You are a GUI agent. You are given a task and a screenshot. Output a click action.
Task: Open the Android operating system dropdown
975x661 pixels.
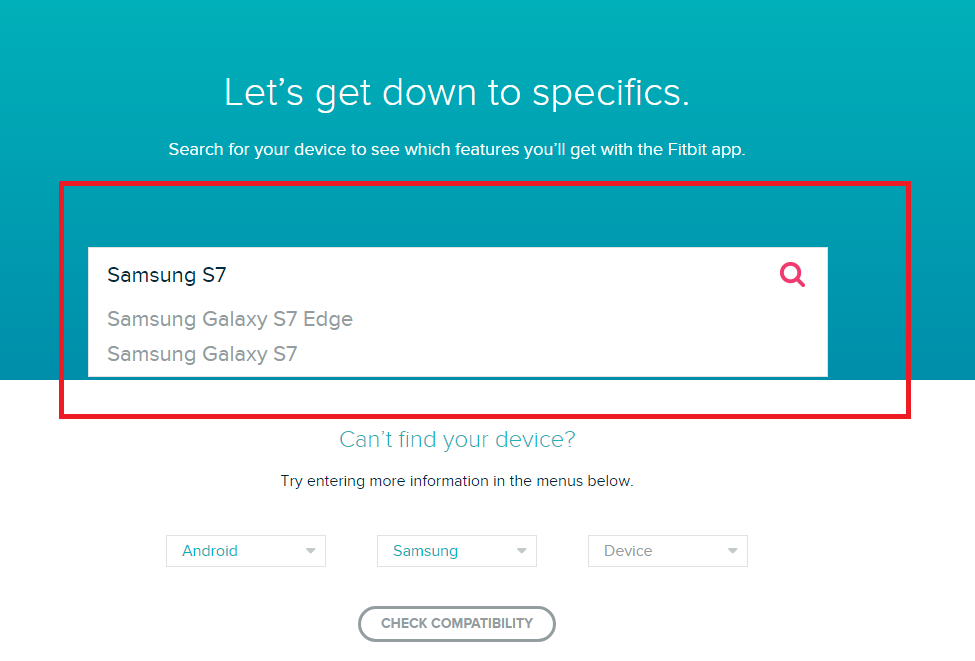(x=245, y=551)
